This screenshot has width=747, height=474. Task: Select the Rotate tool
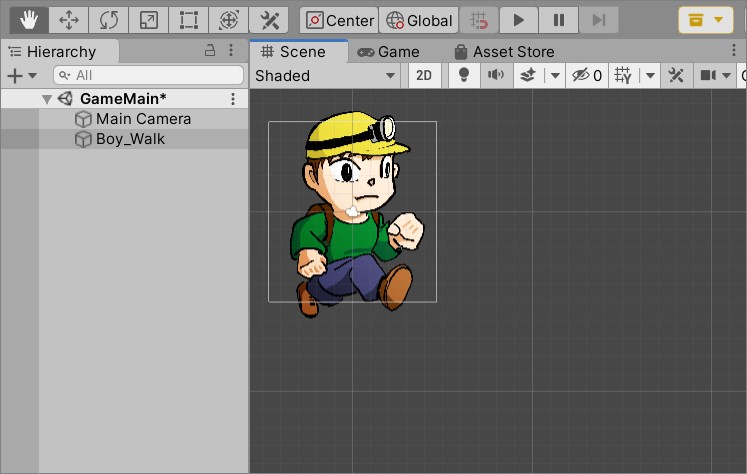[108, 20]
